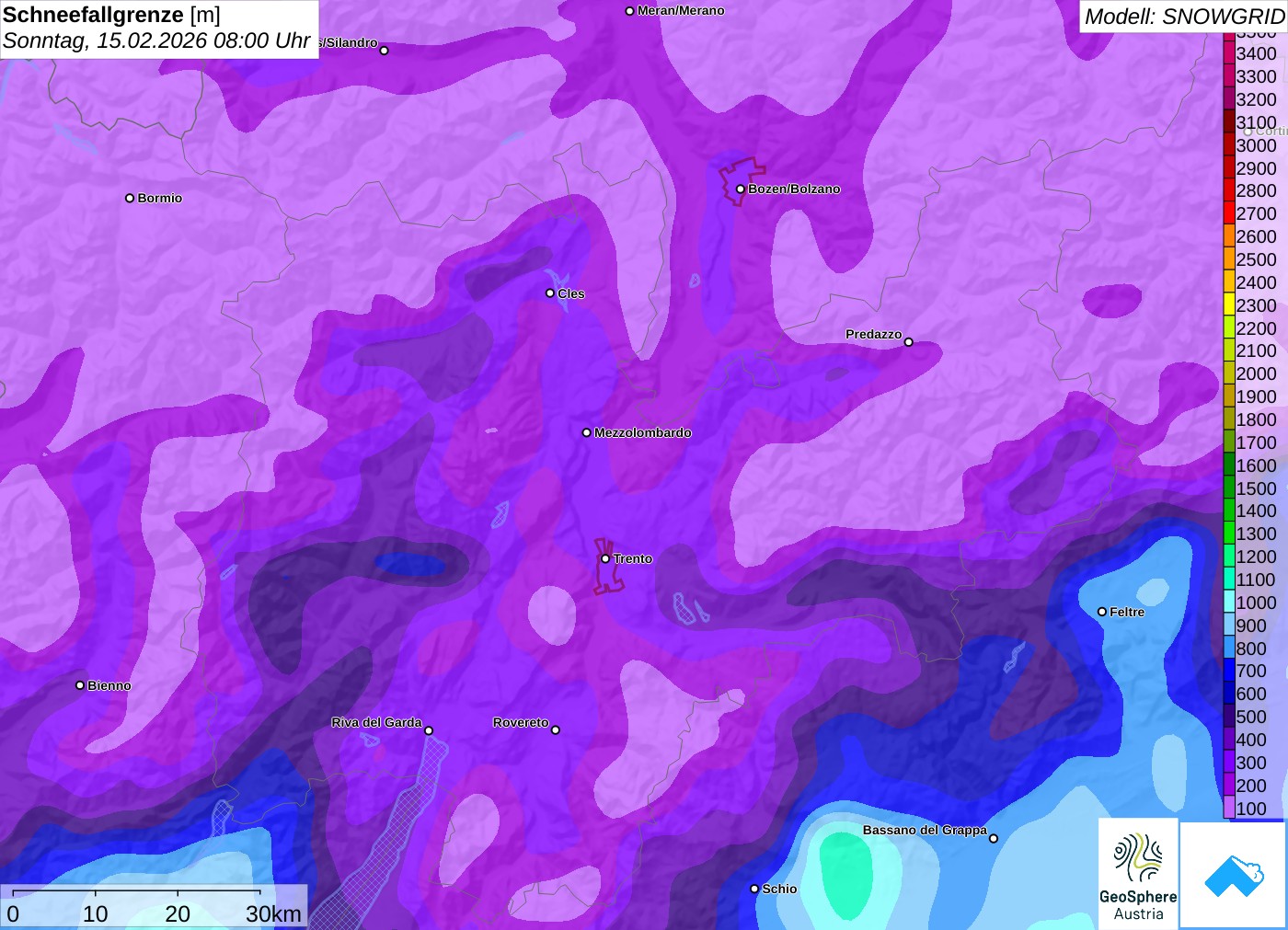Select the 2600 m orange legend swatch

(x=1229, y=236)
